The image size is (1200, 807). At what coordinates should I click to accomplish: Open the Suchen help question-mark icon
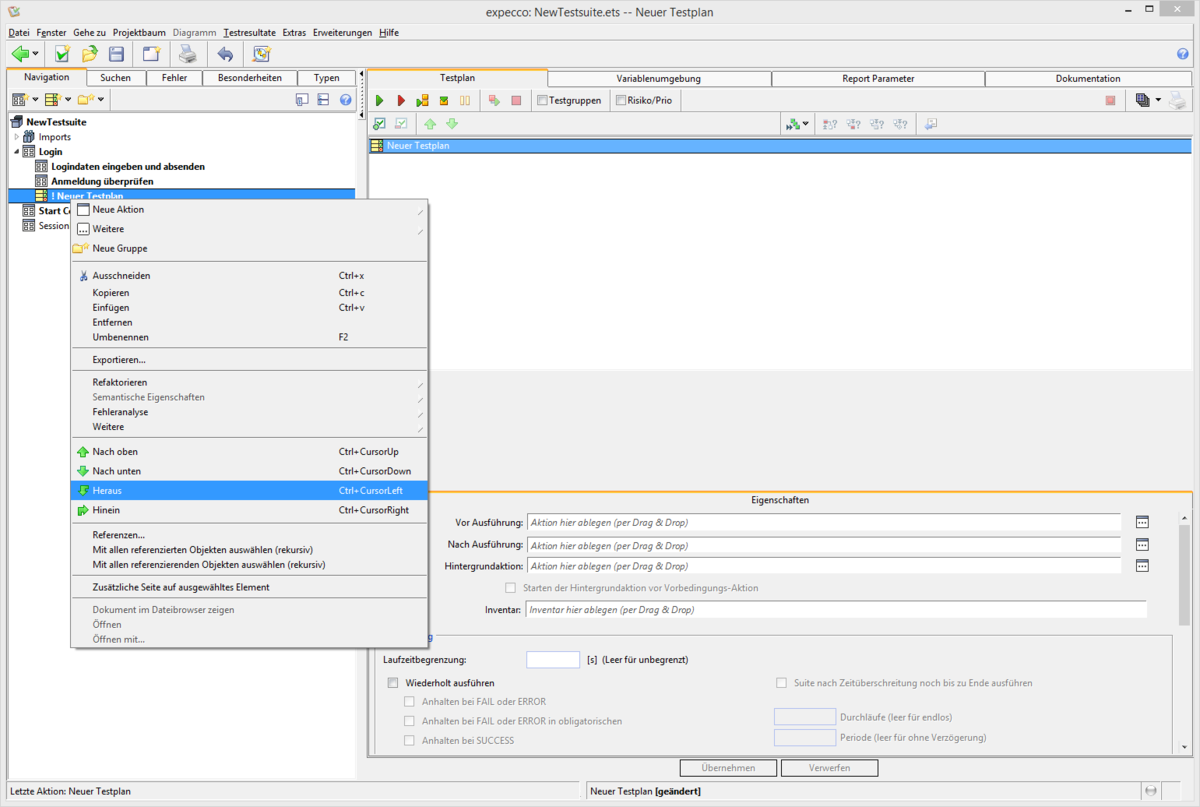tap(345, 100)
